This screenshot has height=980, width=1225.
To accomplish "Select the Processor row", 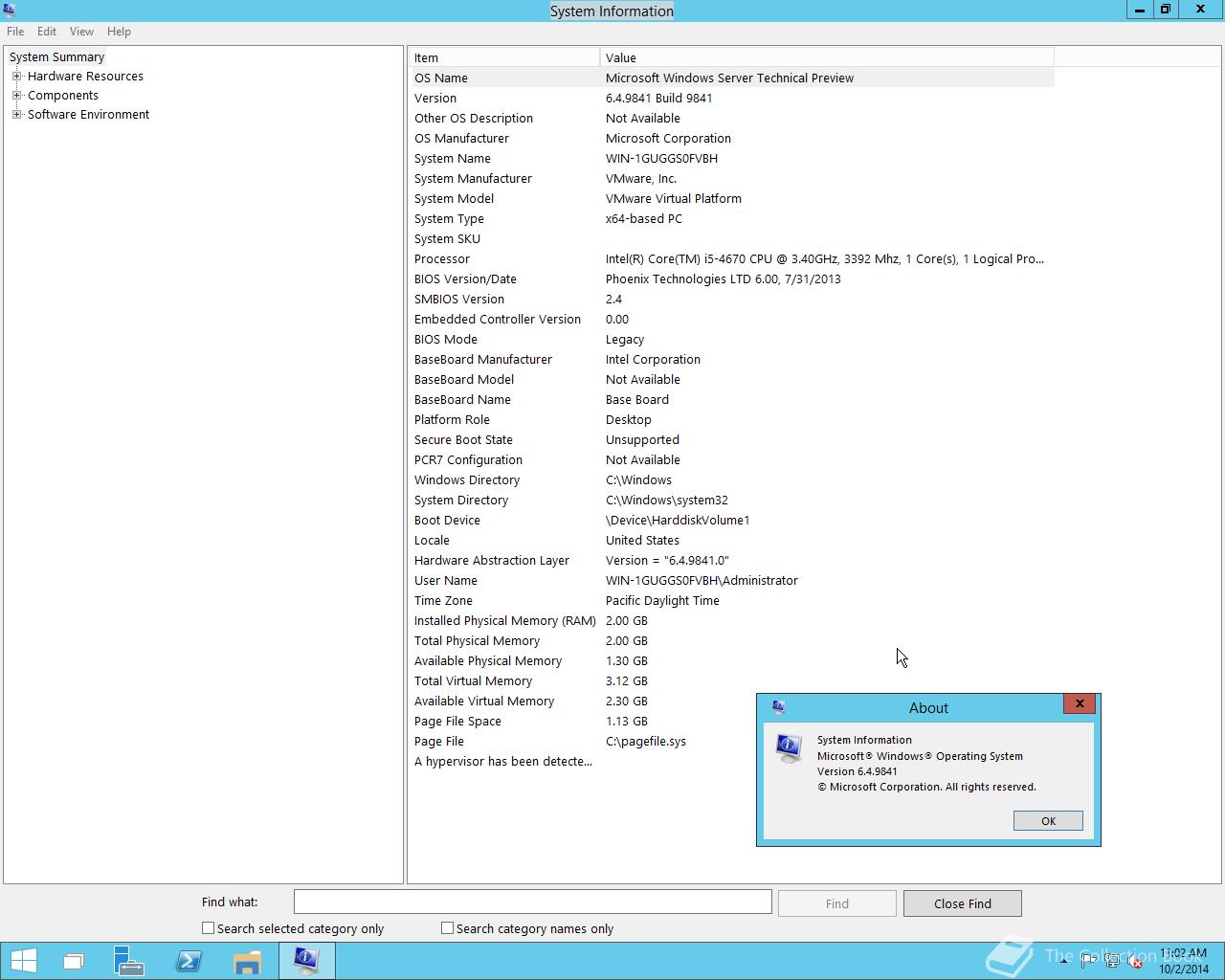I will (732, 259).
